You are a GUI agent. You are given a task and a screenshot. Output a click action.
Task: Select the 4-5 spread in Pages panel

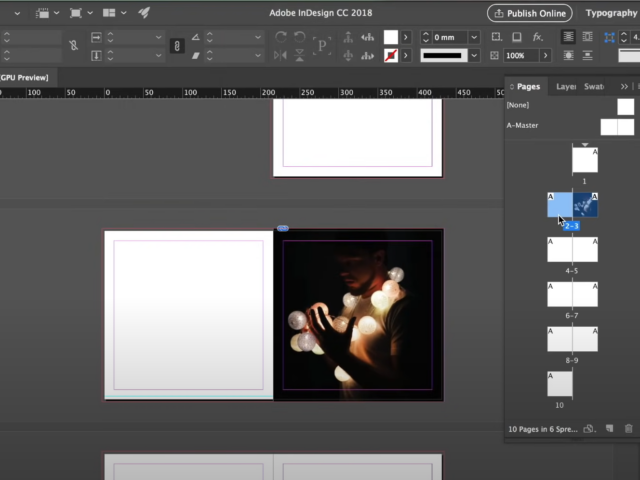click(572, 249)
